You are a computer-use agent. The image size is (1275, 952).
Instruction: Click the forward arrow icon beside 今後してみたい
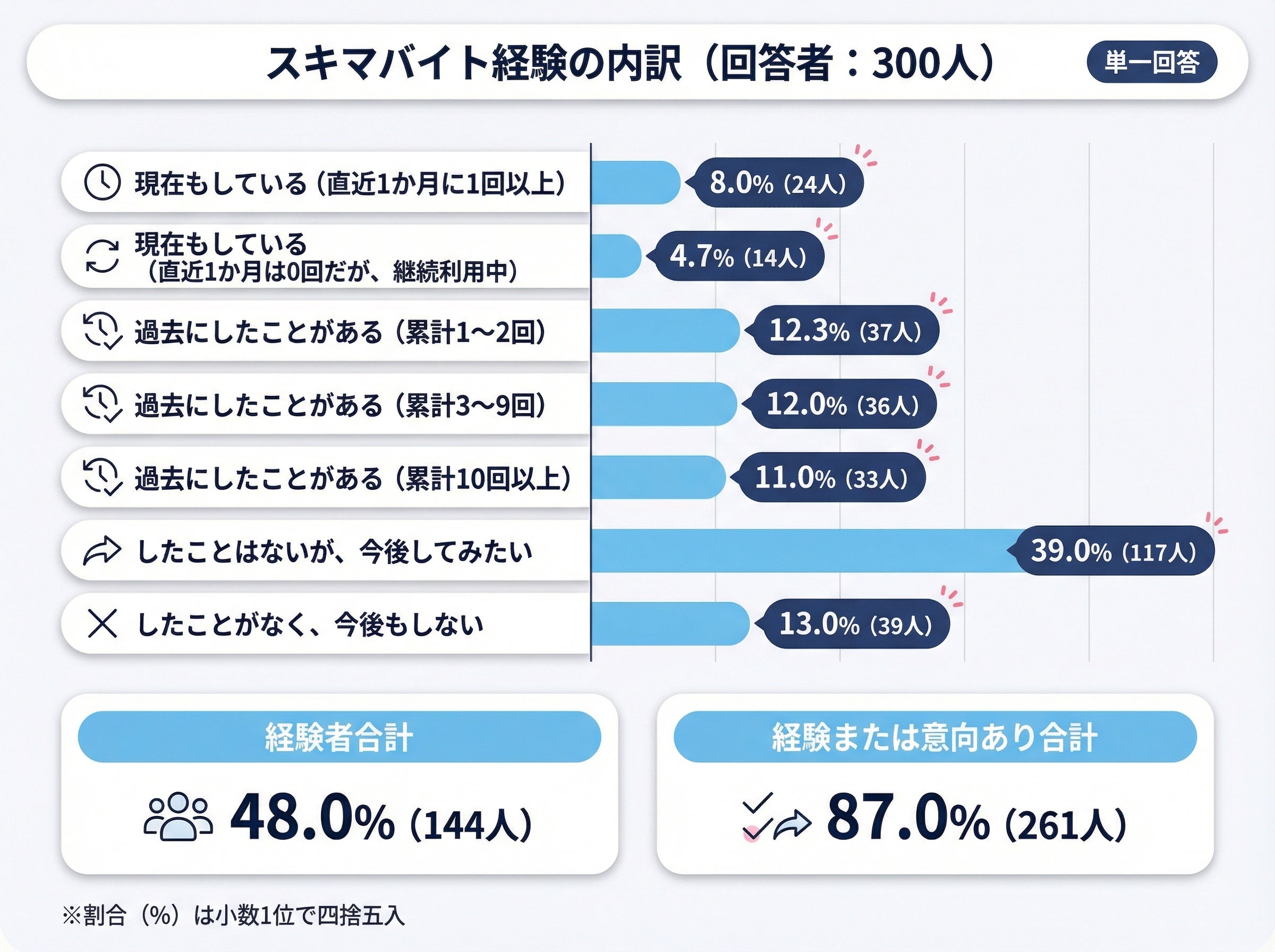tap(102, 551)
